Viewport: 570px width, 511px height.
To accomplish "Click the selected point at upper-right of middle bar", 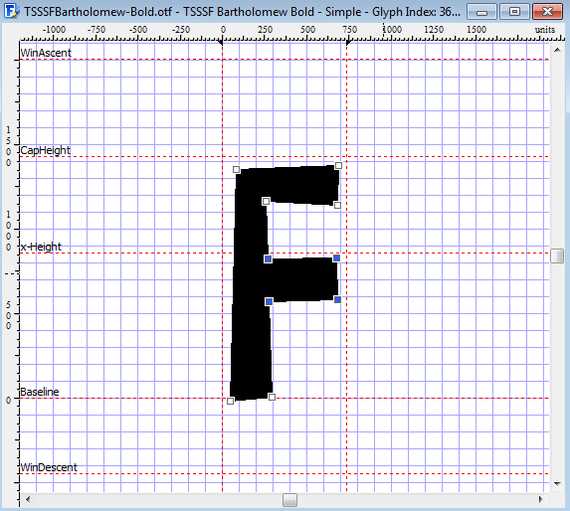I will [337, 258].
